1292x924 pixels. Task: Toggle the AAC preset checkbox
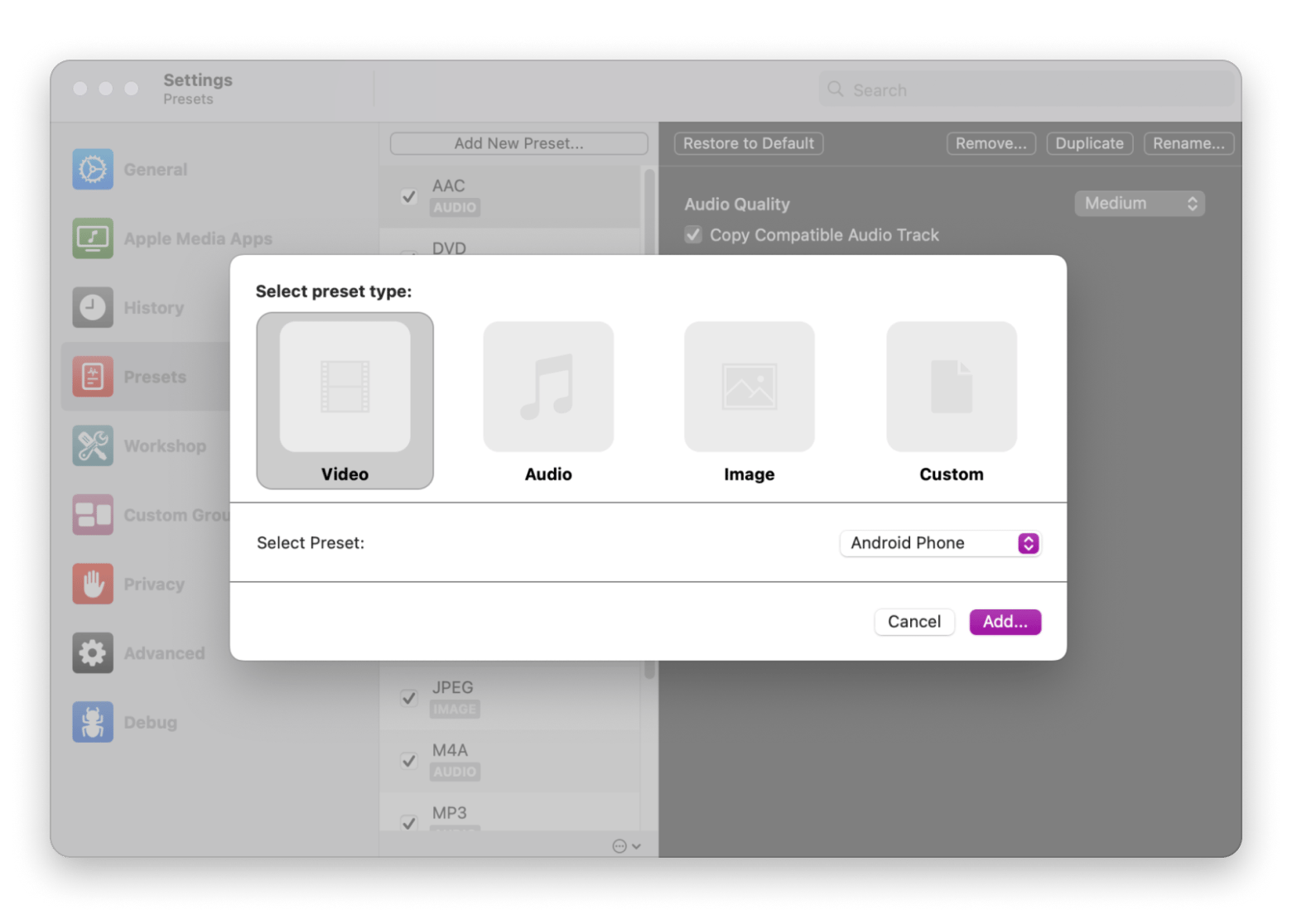(408, 196)
